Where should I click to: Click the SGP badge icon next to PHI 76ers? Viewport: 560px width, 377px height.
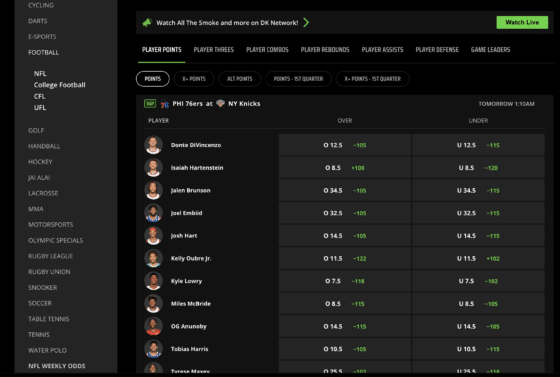point(150,104)
